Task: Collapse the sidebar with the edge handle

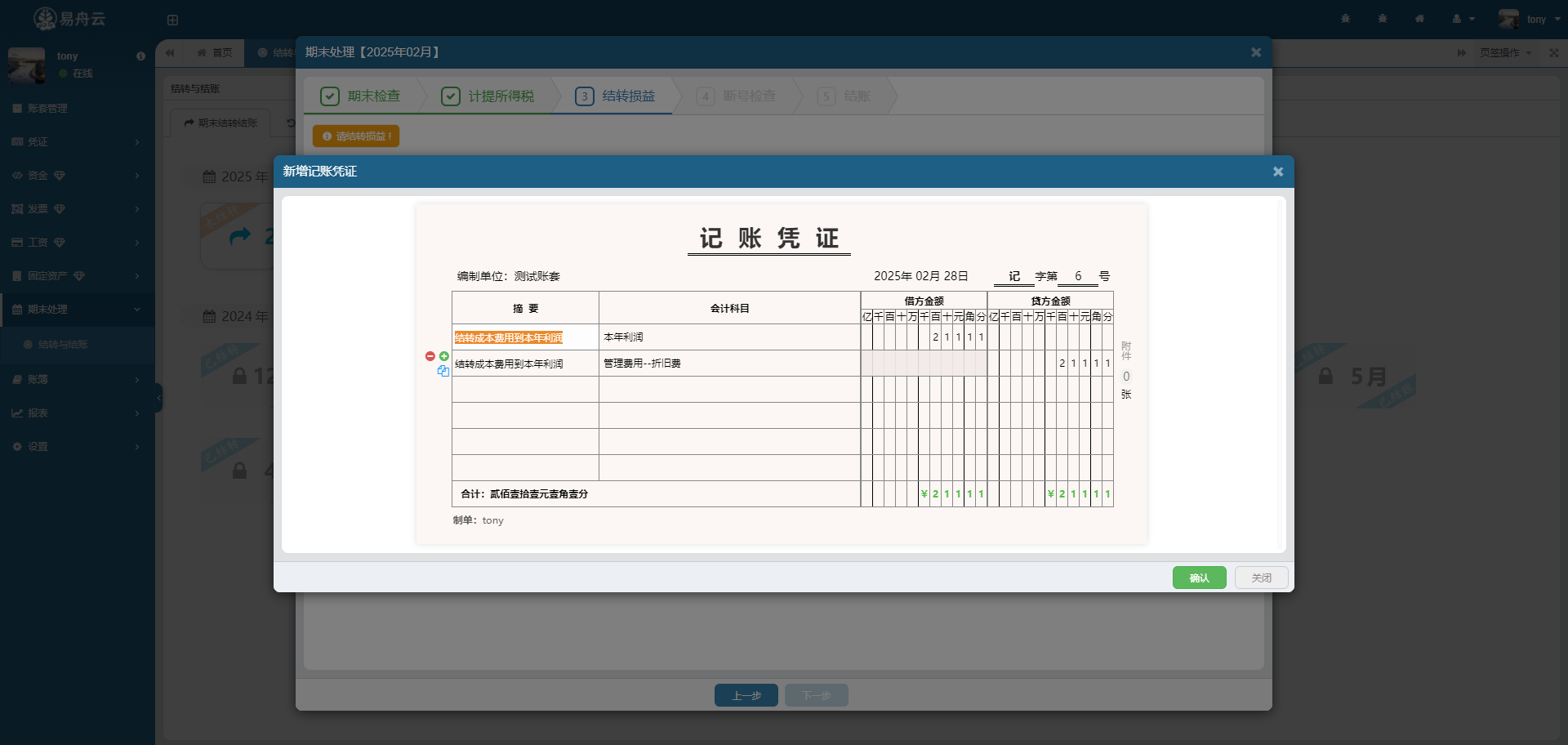Action: pyautogui.click(x=158, y=399)
